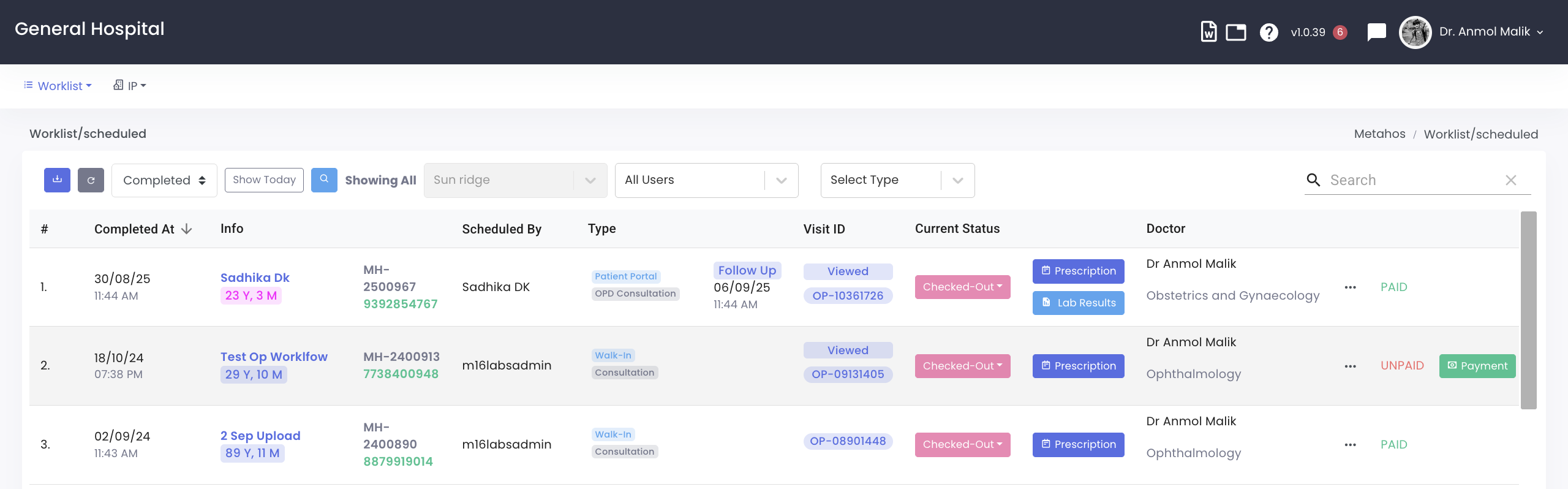Open the chat messages icon

1376,32
